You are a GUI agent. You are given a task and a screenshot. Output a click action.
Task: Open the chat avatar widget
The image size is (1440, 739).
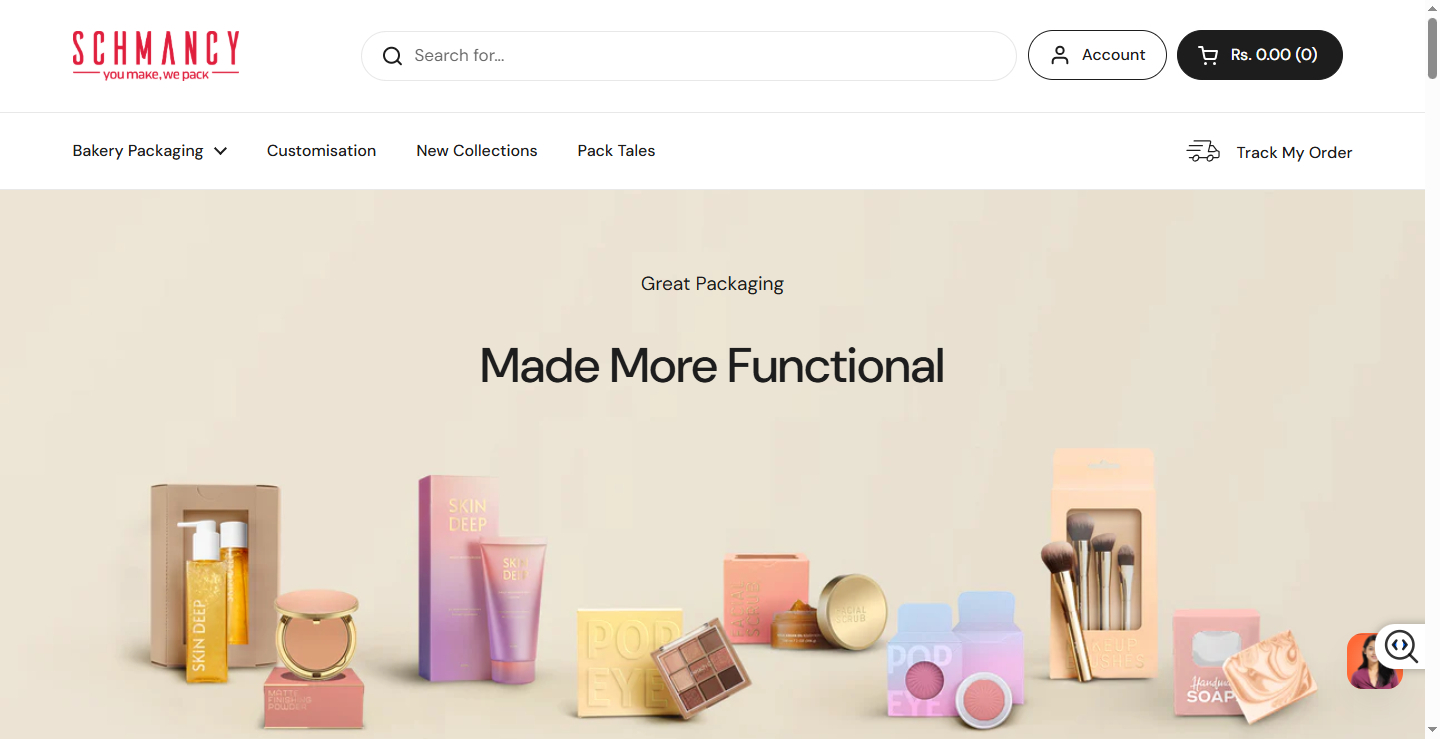click(1374, 662)
